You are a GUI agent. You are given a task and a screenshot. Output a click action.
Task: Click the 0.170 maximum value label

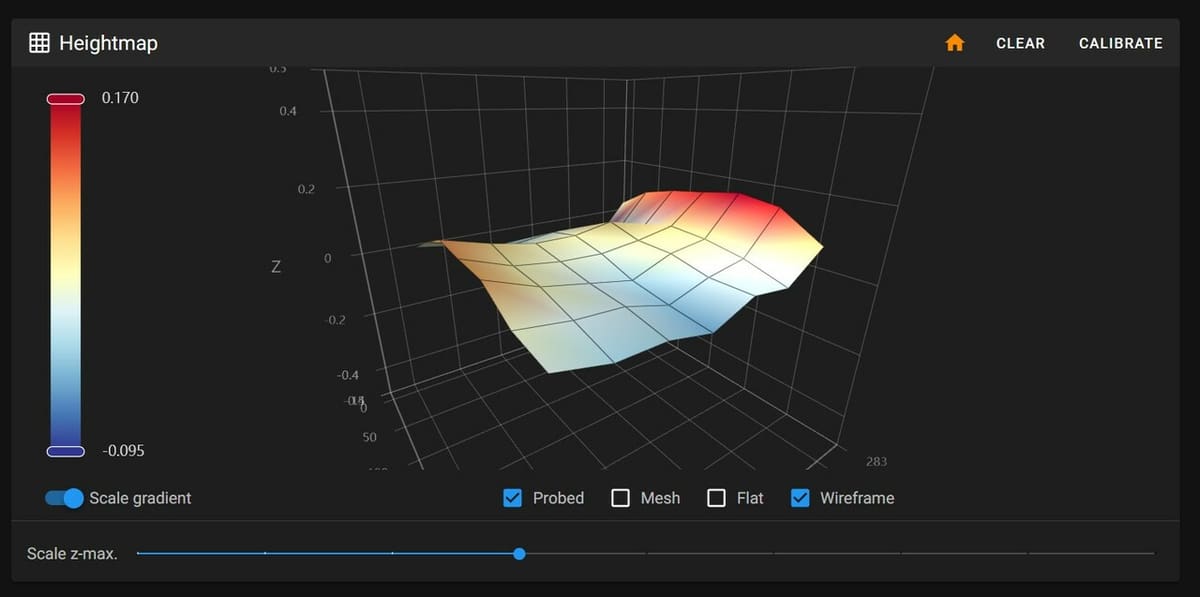[120, 98]
